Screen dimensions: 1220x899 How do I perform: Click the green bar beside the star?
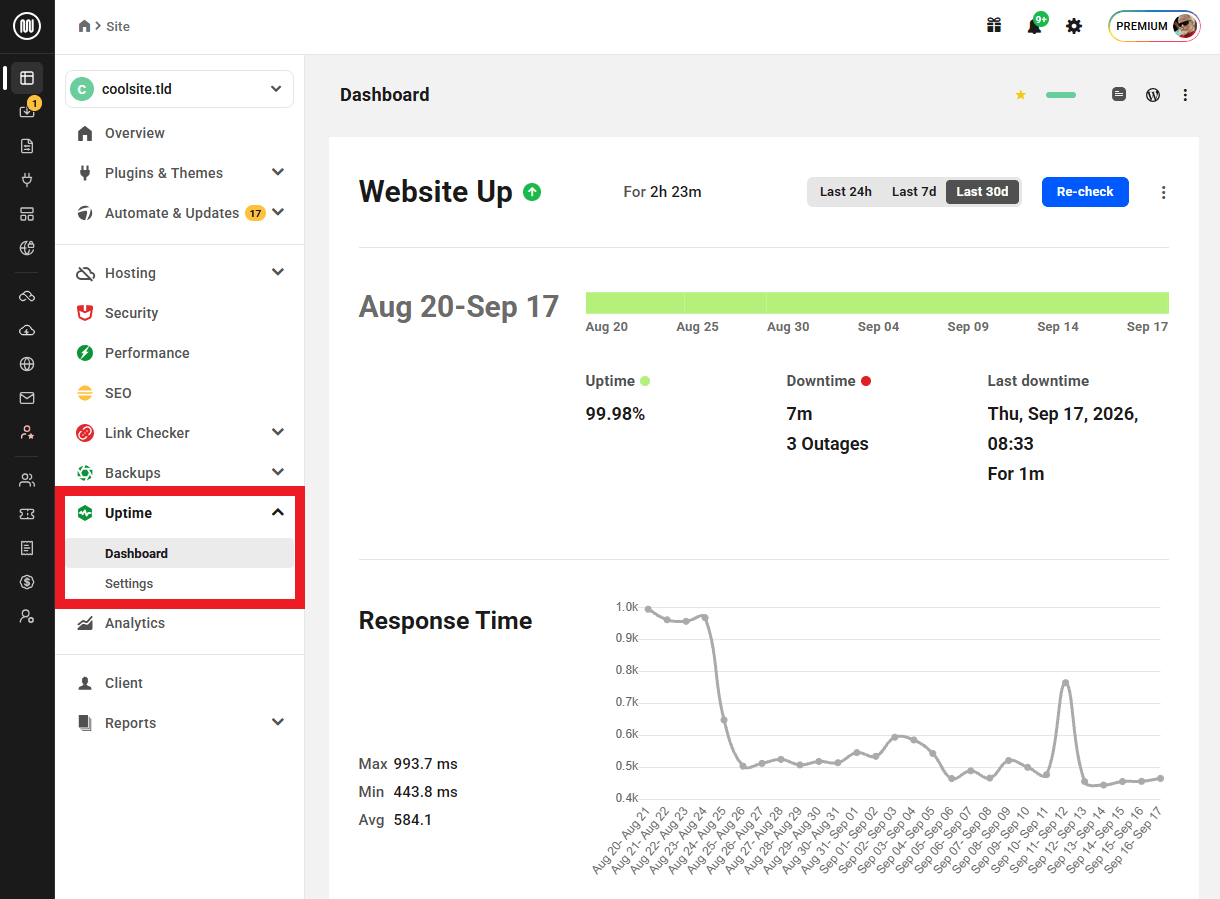pos(1061,95)
